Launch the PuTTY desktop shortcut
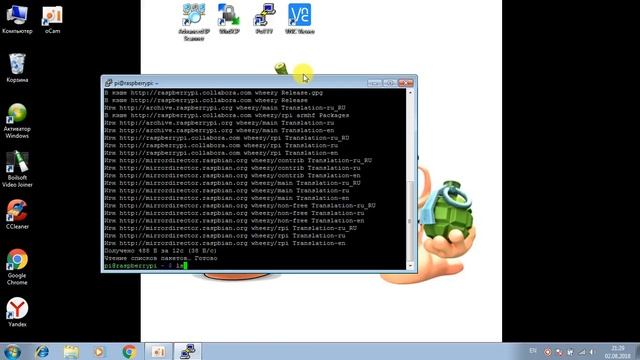This screenshot has width=640, height=360. 264,19
